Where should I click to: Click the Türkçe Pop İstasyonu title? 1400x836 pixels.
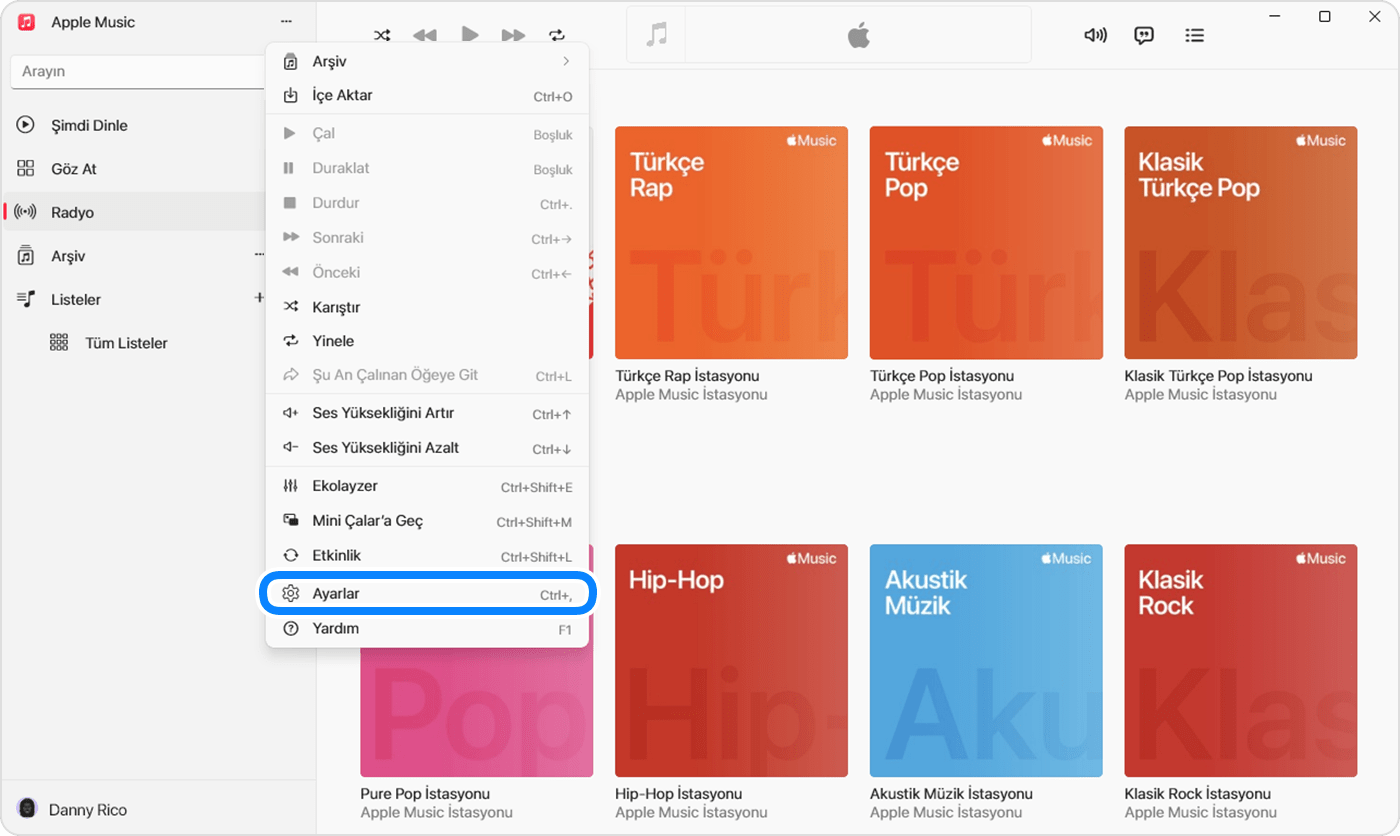942,376
